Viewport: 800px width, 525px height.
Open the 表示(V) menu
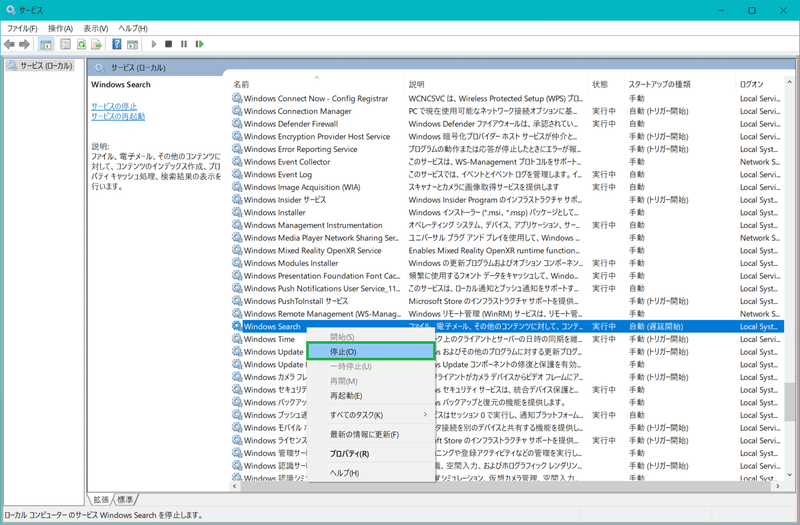[x=96, y=29]
